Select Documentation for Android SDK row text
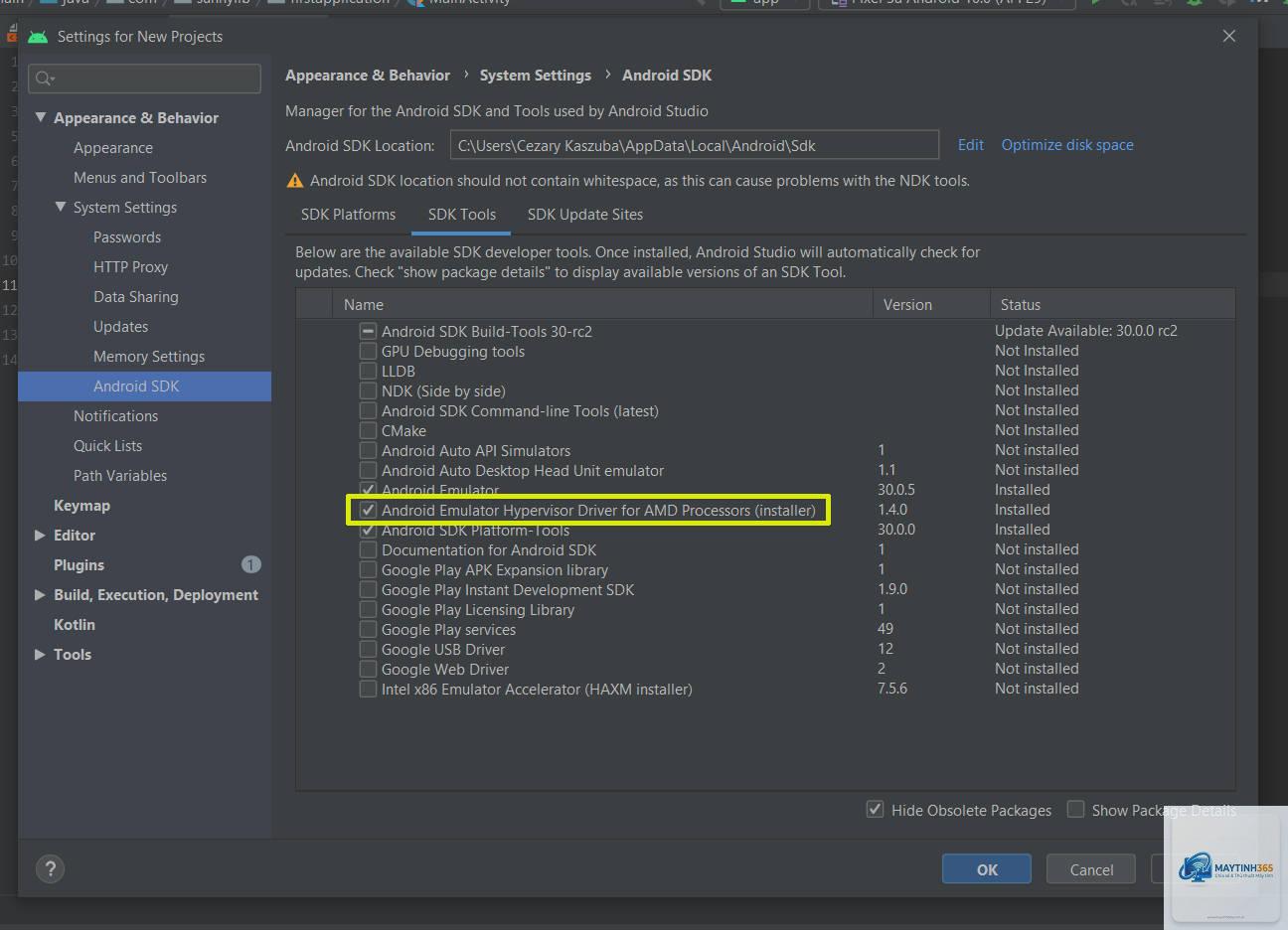This screenshot has width=1288, height=930. [489, 549]
